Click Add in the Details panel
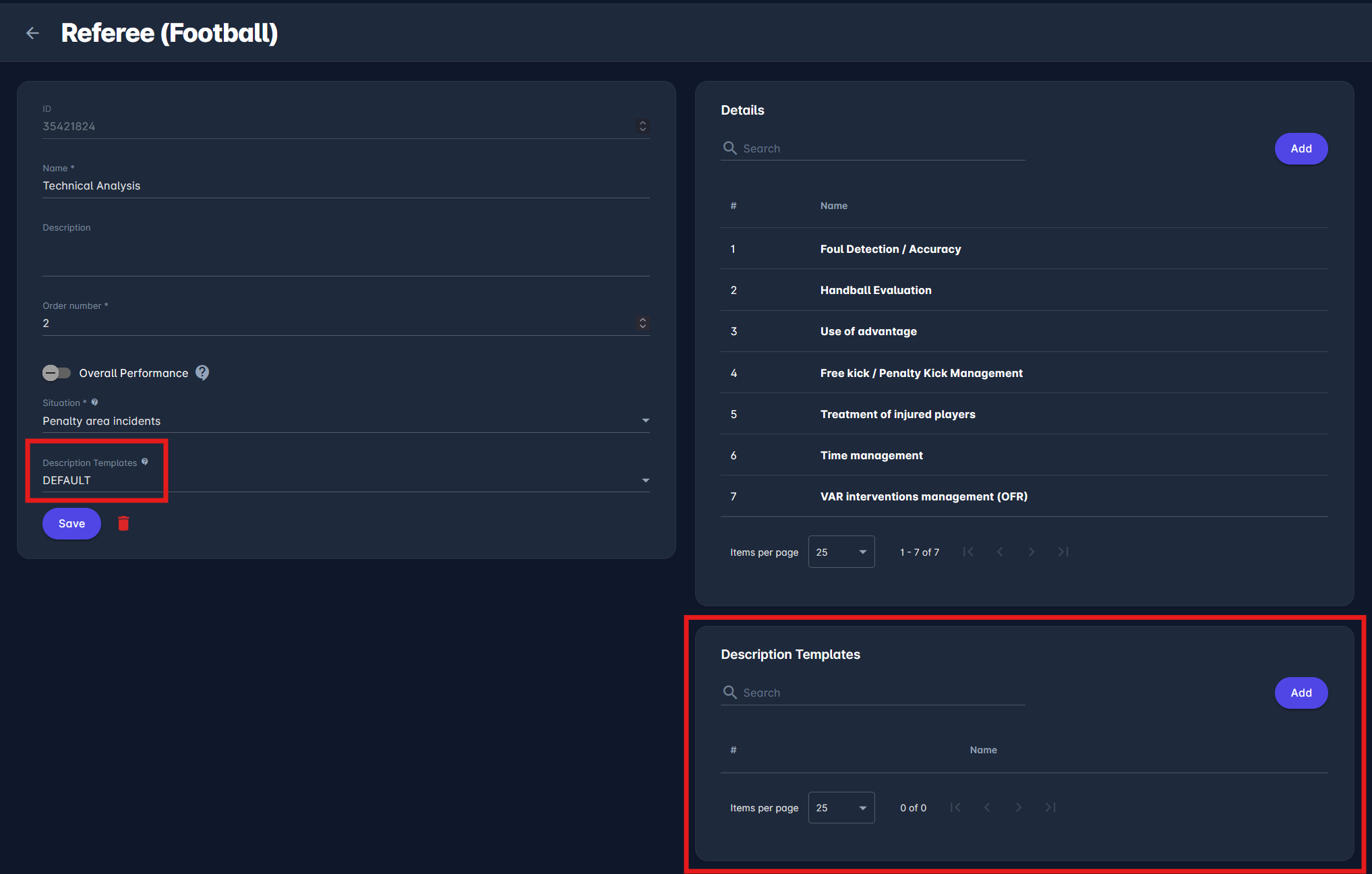Screen dimensions: 1372x874 point(1301,148)
